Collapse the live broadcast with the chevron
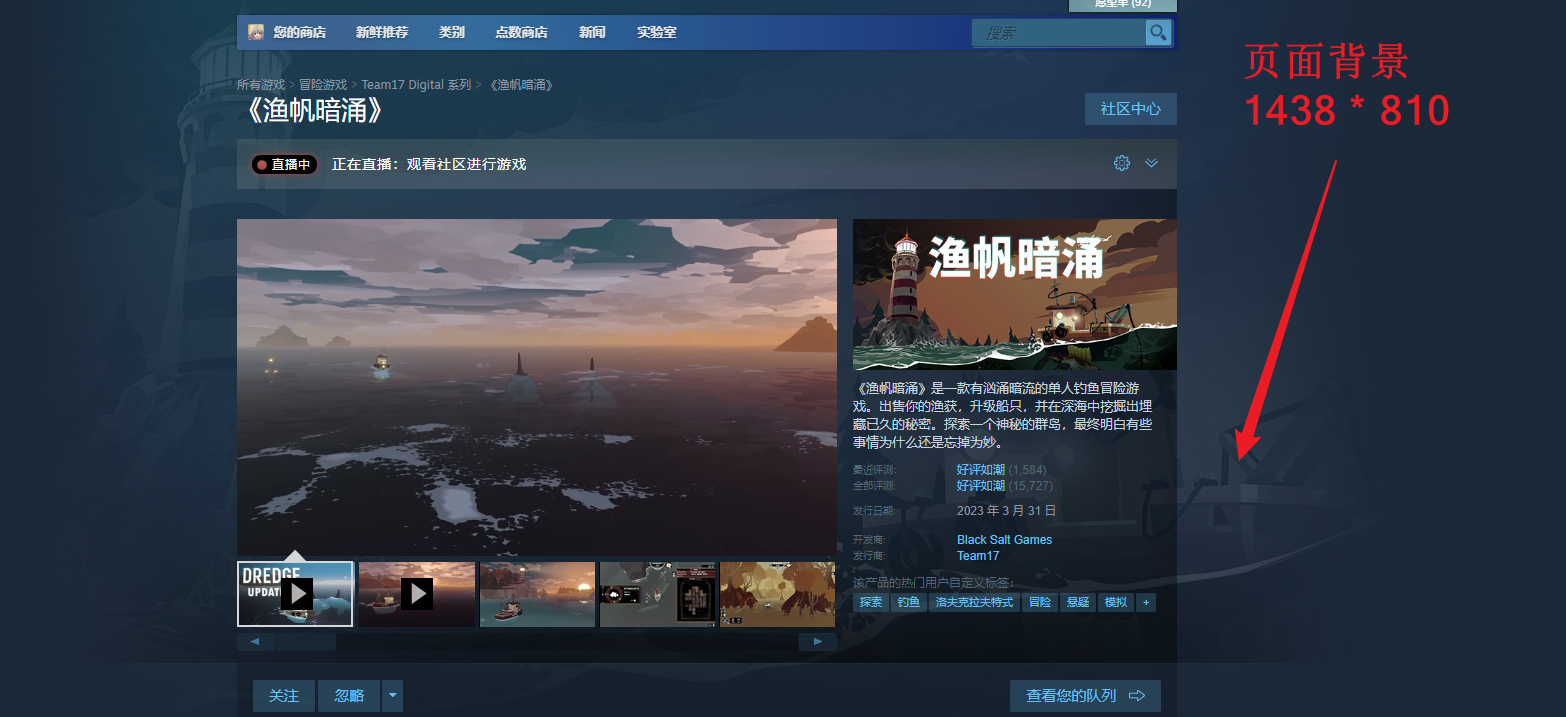1566x717 pixels. click(x=1151, y=163)
